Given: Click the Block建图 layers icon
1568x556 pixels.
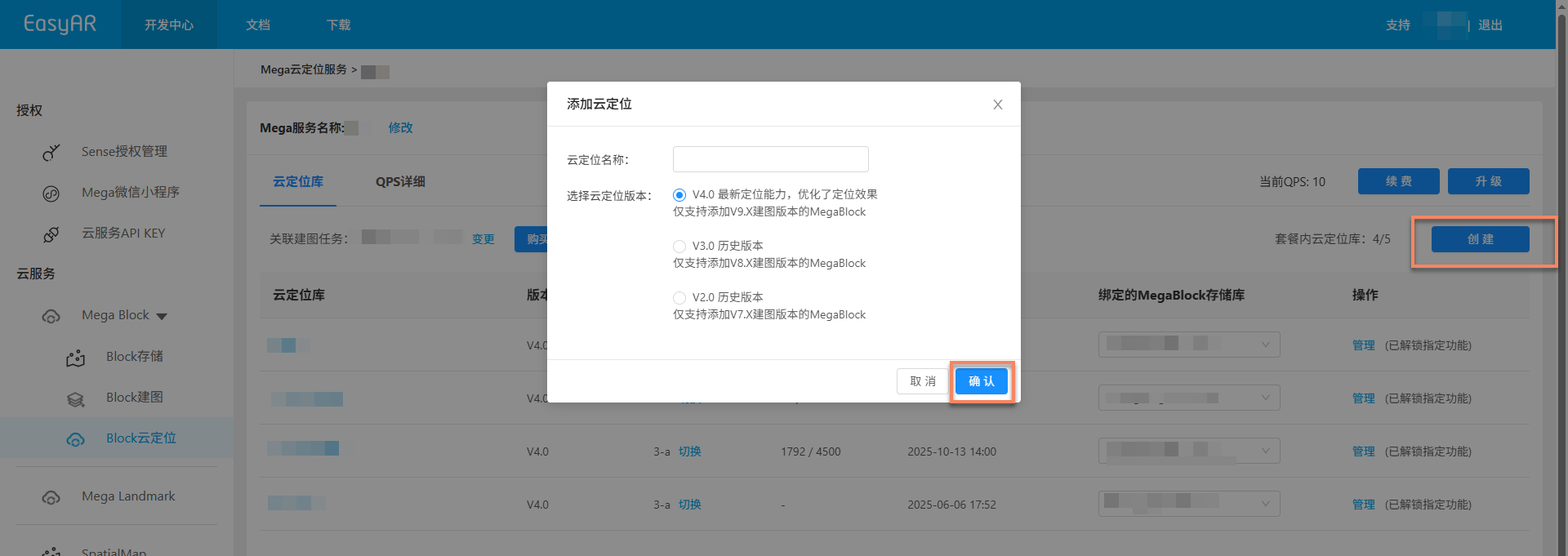Looking at the screenshot, I should [x=76, y=398].
